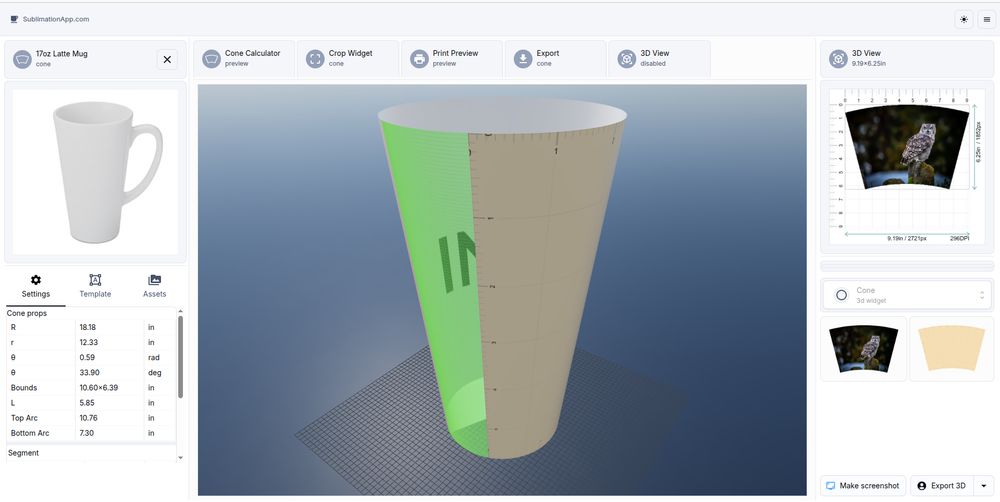Open the Cone Calculator tab
Screen dimensions: 1000x502
click(x=244, y=59)
